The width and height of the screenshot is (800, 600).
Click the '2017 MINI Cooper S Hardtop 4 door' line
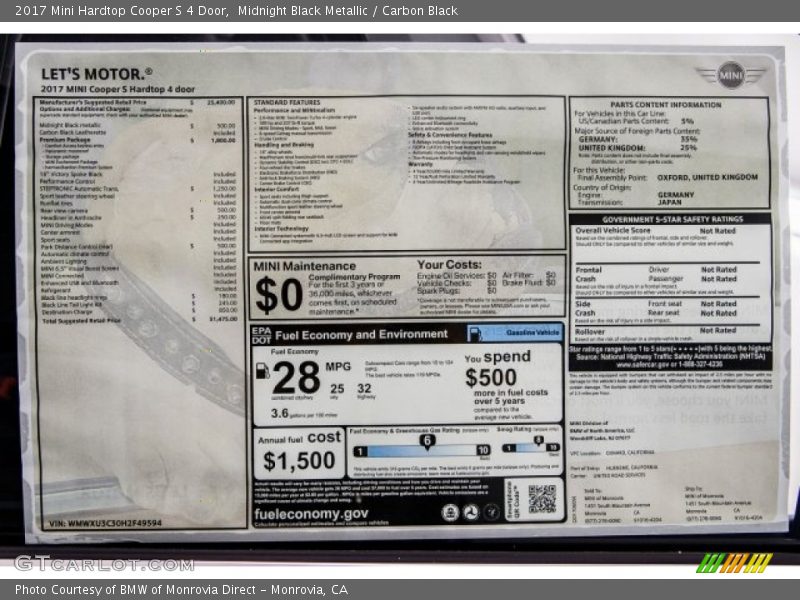[118, 89]
